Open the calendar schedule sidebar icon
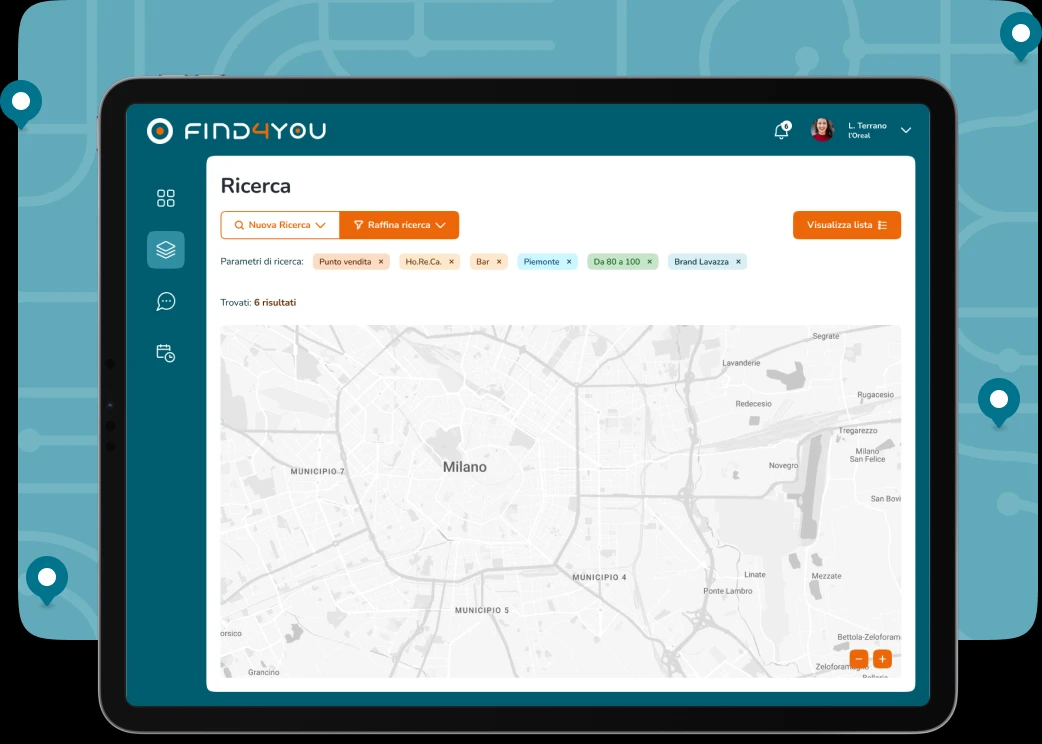 pos(166,352)
